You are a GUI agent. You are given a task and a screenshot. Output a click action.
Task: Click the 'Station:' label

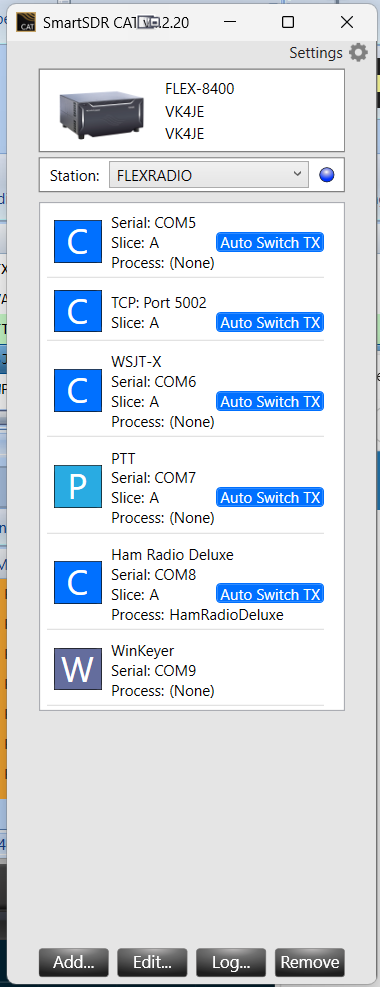coord(75,176)
